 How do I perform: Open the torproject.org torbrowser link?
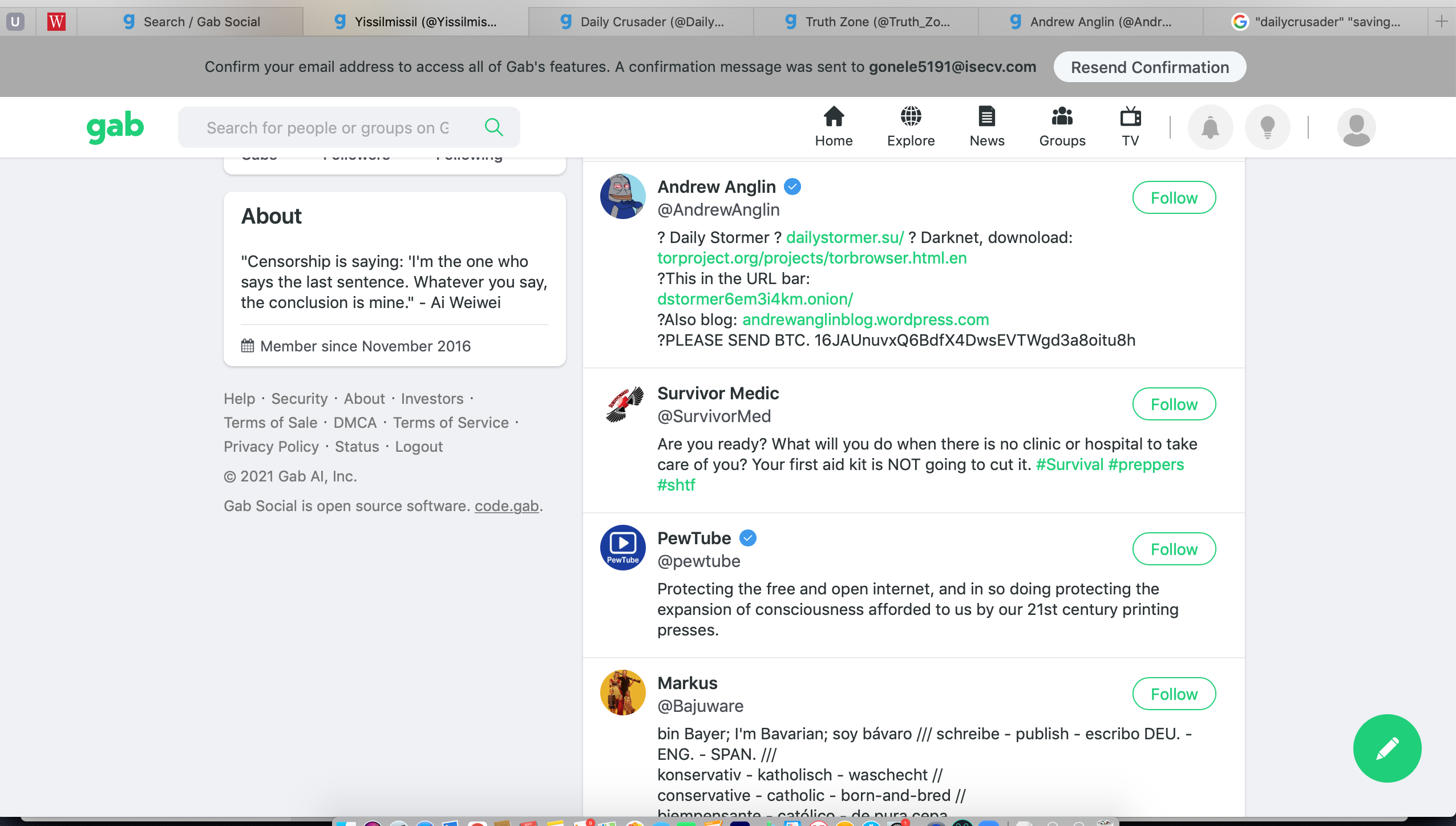pyautogui.click(x=812, y=258)
